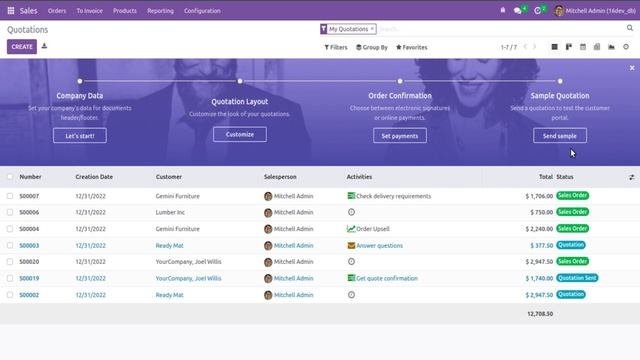Check the S00003 row checkbox

(10, 245)
